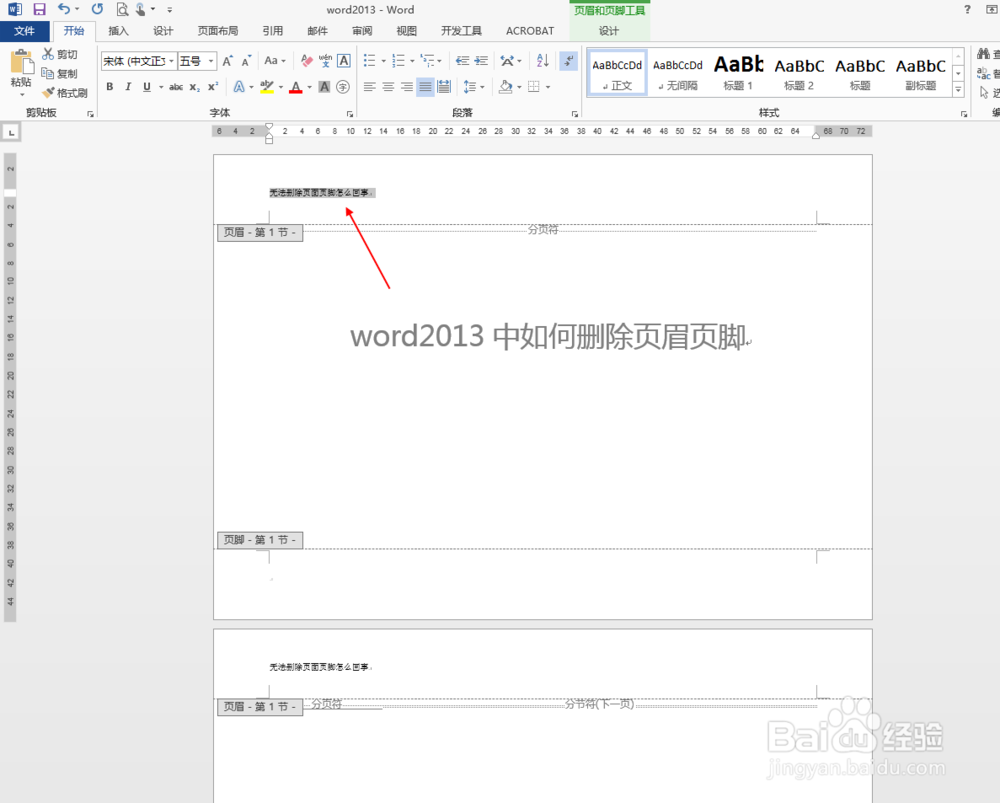The height and width of the screenshot is (803, 1000).
Task: Switch to the 页面布局 tab
Action: 217,31
